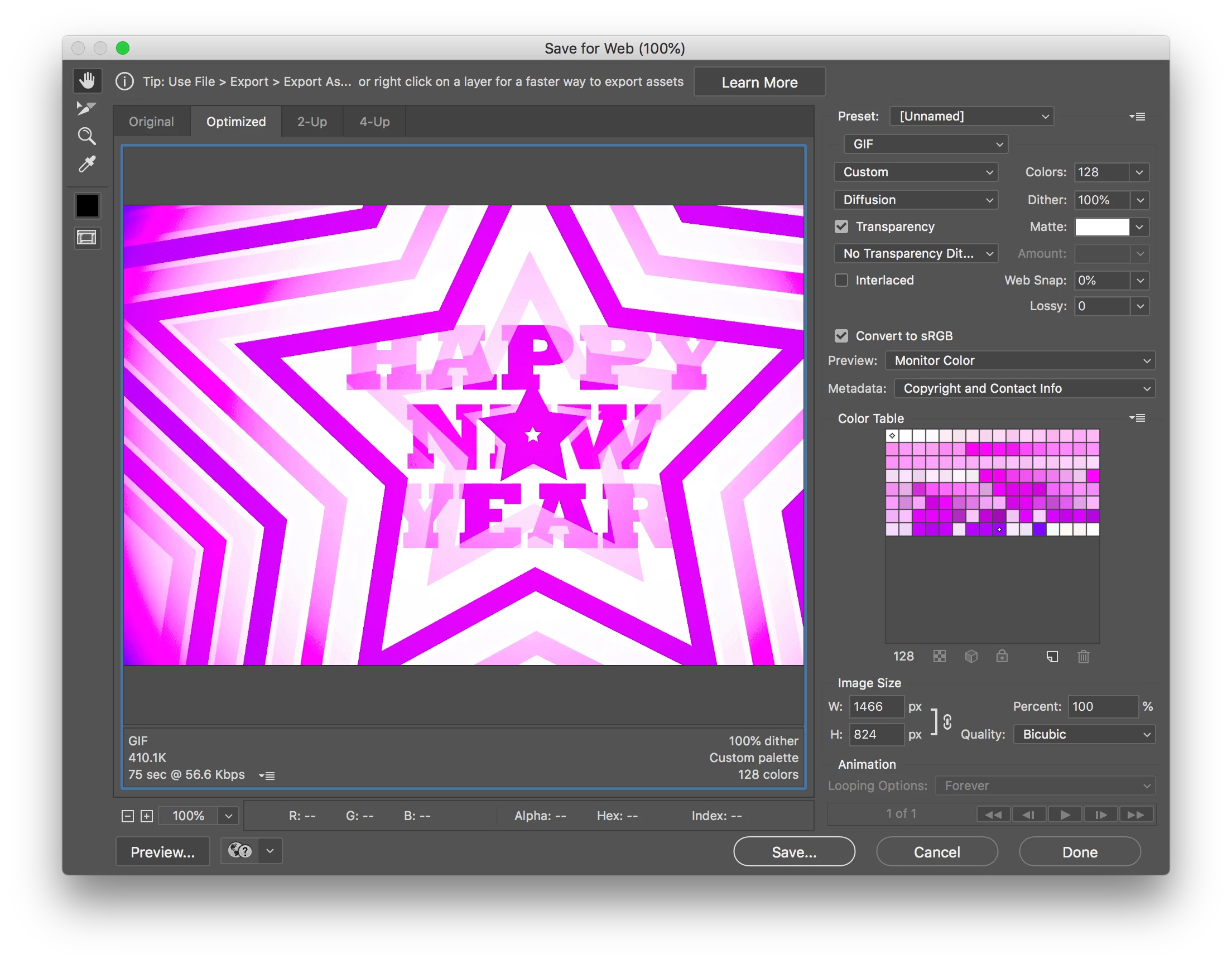Switch to the 2-Up tab
The image size is (1232, 964).
coord(312,122)
